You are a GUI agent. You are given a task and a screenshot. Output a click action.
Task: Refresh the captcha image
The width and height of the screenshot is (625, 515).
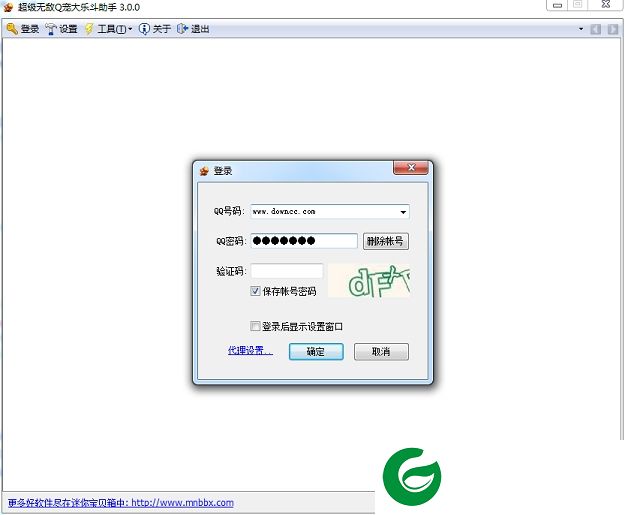pos(369,281)
